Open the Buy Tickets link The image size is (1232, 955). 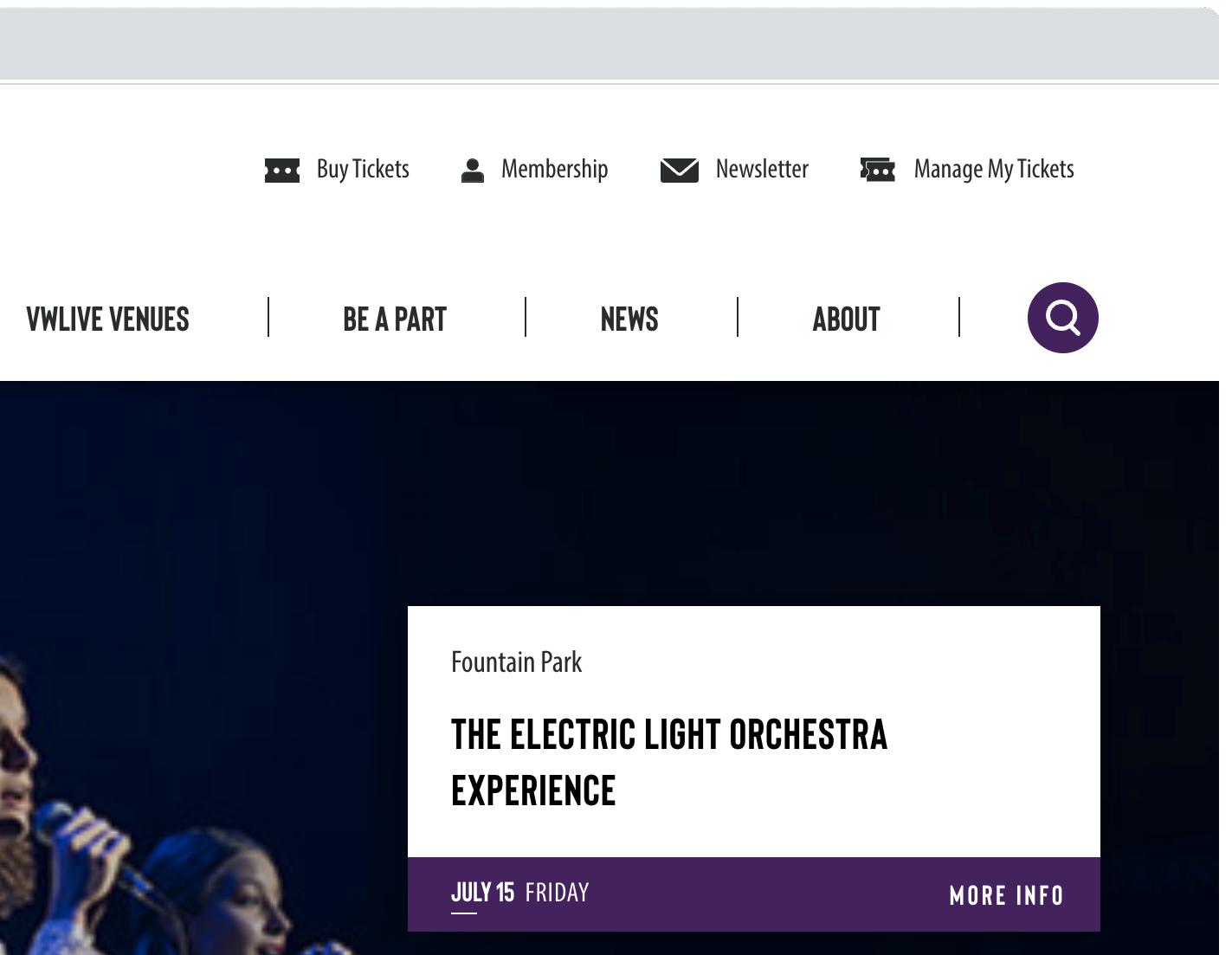(362, 169)
